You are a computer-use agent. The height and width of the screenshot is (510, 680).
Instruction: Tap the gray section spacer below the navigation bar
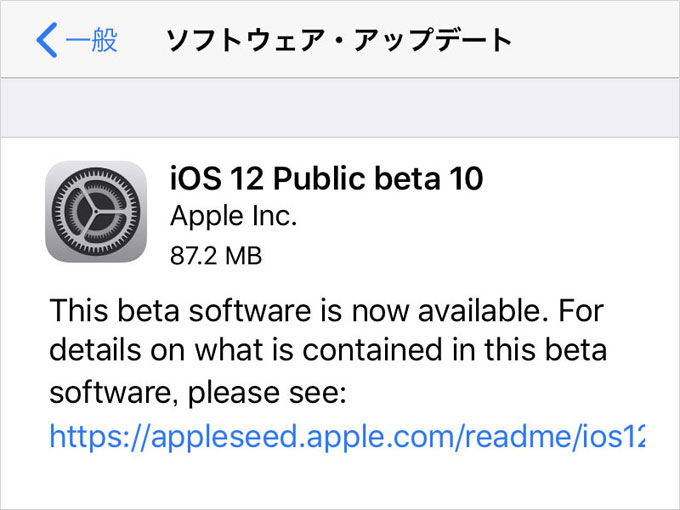[x=340, y=108]
